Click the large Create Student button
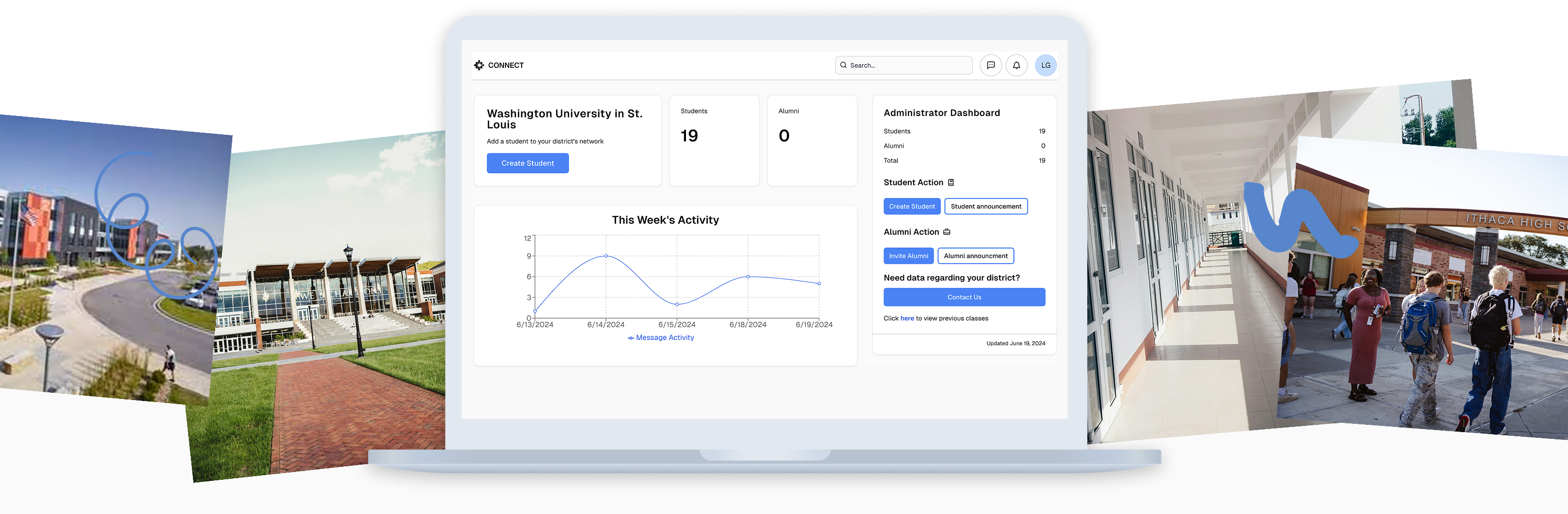 527,163
